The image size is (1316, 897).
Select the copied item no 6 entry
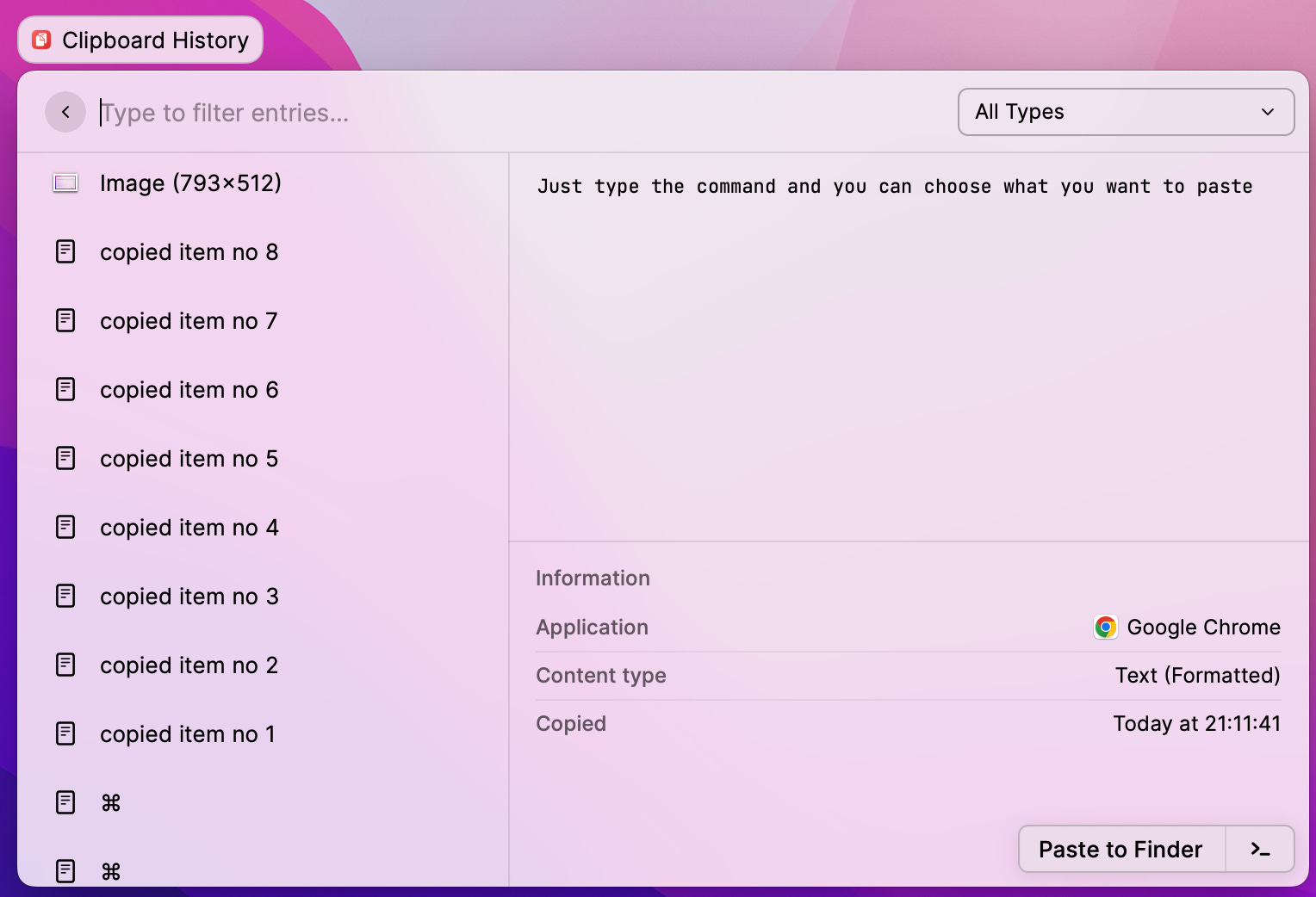tap(189, 389)
